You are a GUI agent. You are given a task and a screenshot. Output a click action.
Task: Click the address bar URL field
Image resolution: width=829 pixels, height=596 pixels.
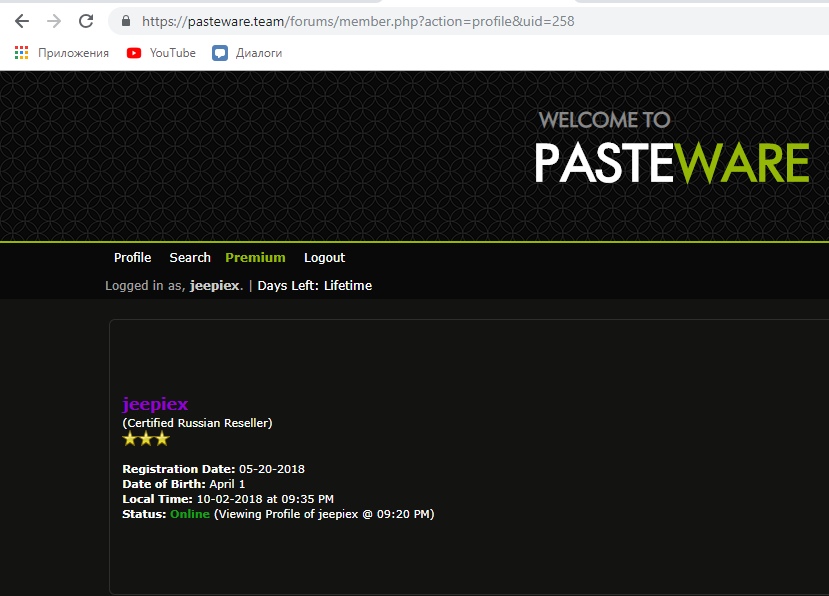tap(468, 21)
